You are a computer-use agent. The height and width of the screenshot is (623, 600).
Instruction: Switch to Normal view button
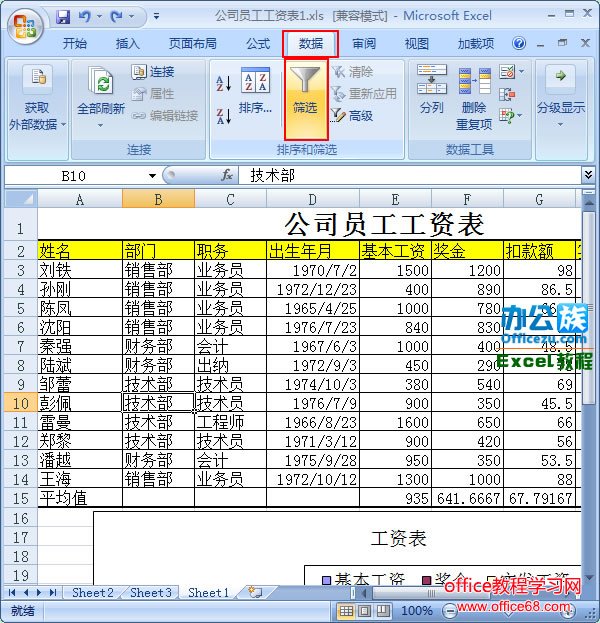[x=346, y=611]
